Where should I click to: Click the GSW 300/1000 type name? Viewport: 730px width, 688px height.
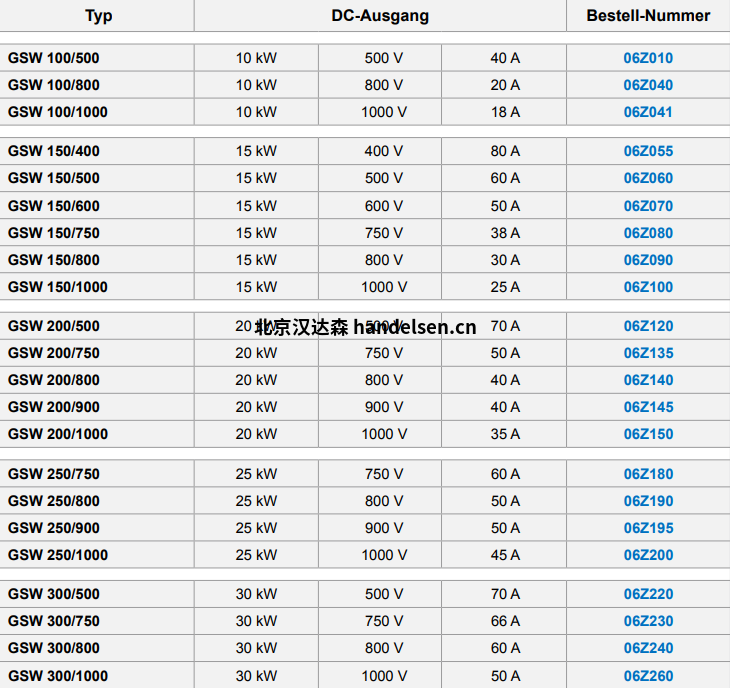[58, 676]
